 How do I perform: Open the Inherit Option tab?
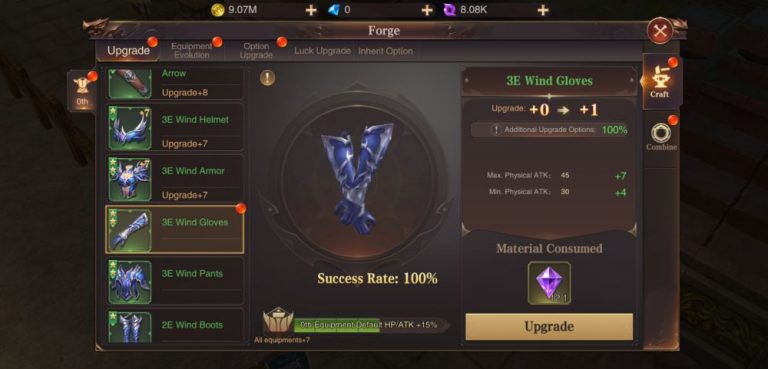(x=385, y=51)
